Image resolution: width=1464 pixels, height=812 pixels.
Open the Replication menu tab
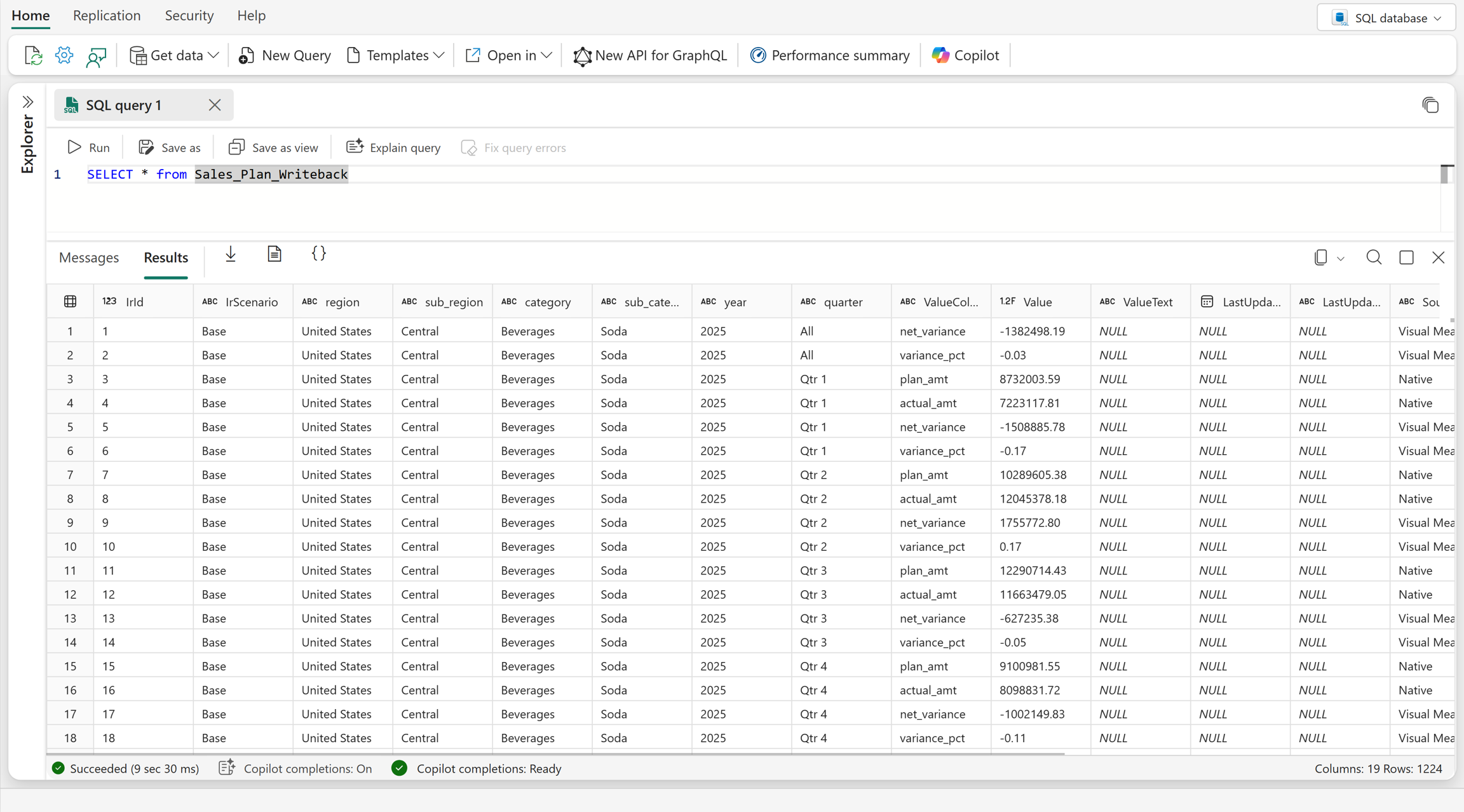(107, 15)
